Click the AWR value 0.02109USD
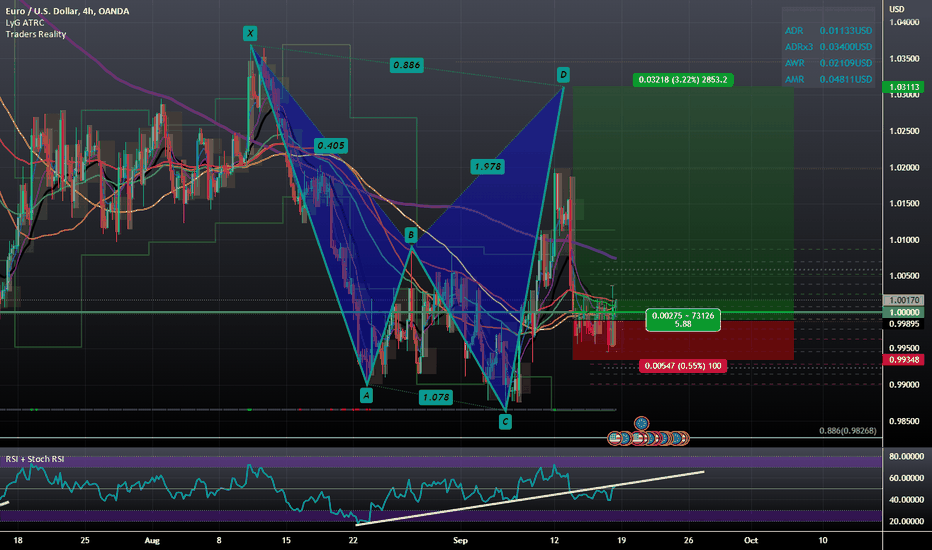This screenshot has width=932, height=550. pyautogui.click(x=846, y=63)
